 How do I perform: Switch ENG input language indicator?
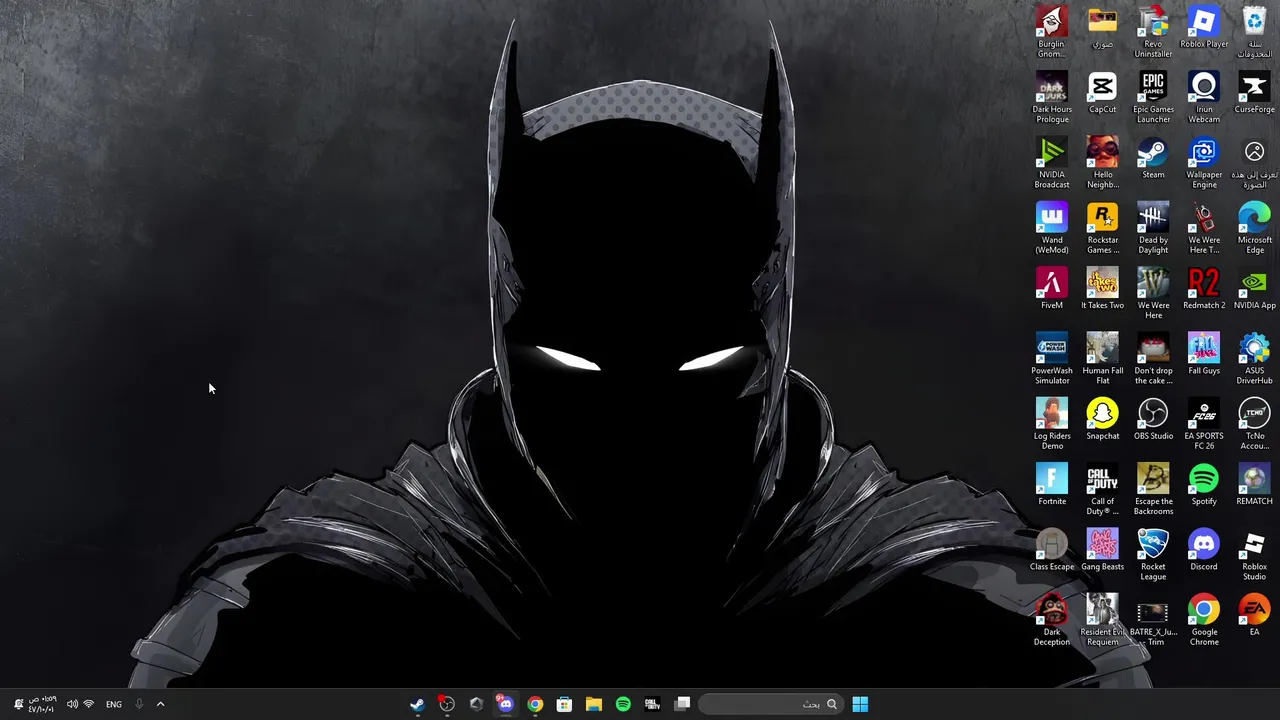click(114, 704)
